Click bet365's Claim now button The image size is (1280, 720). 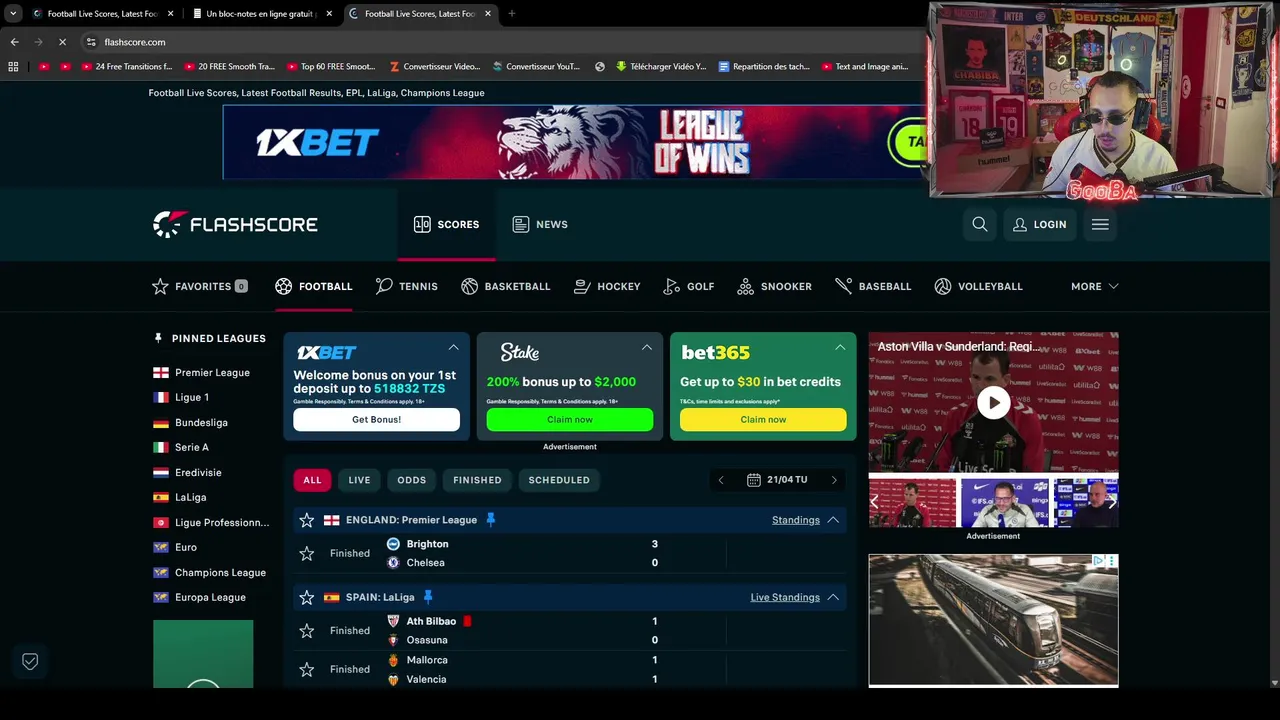point(763,420)
